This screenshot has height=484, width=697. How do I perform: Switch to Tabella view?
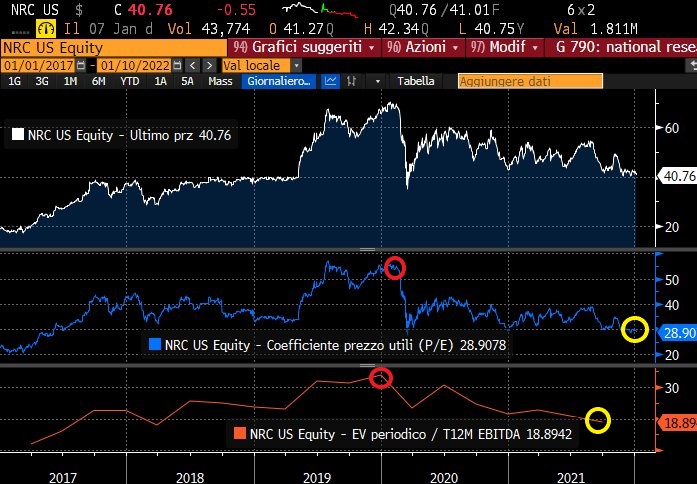click(x=416, y=81)
